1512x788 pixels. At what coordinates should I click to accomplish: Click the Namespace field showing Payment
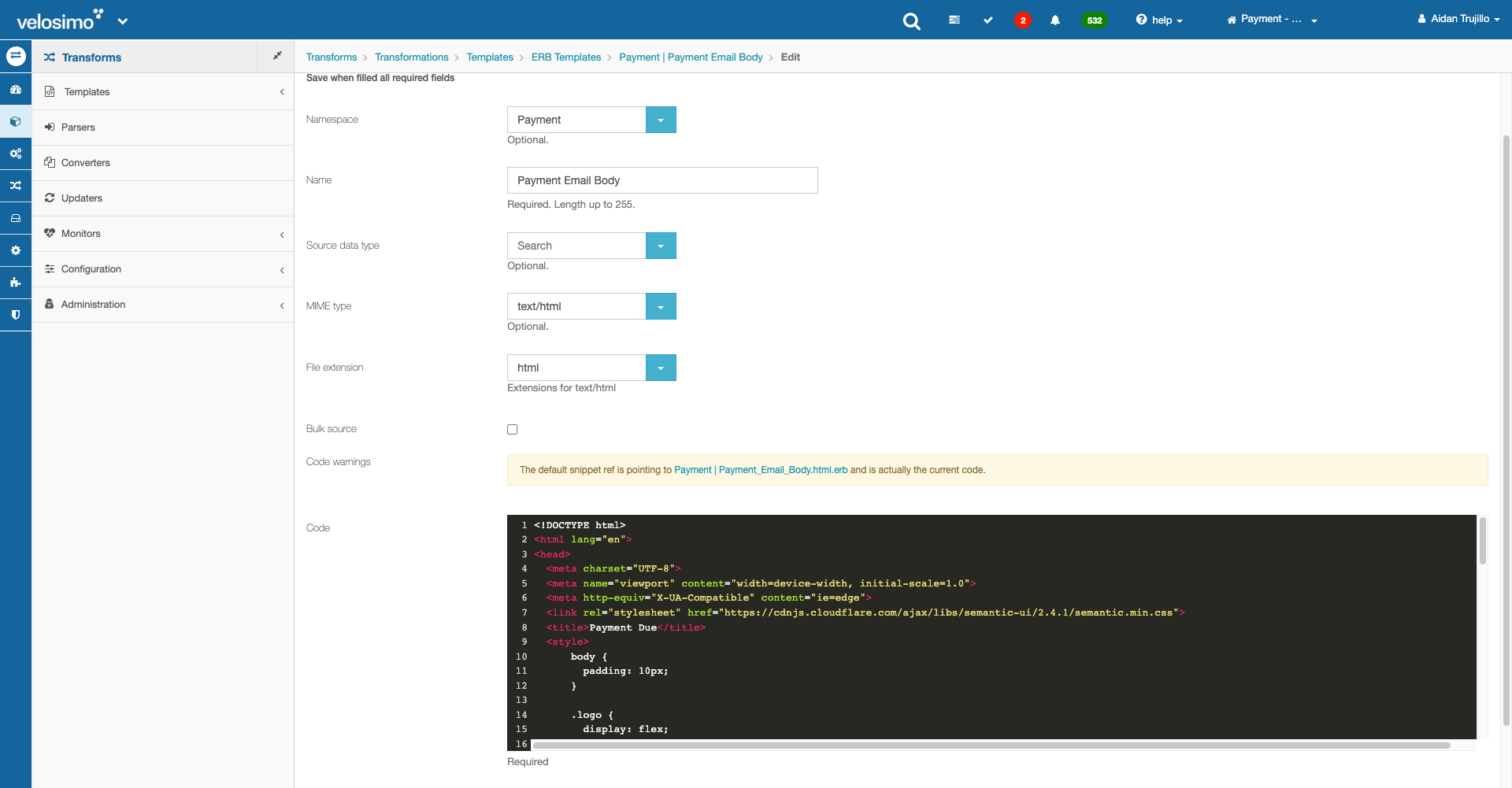[576, 120]
